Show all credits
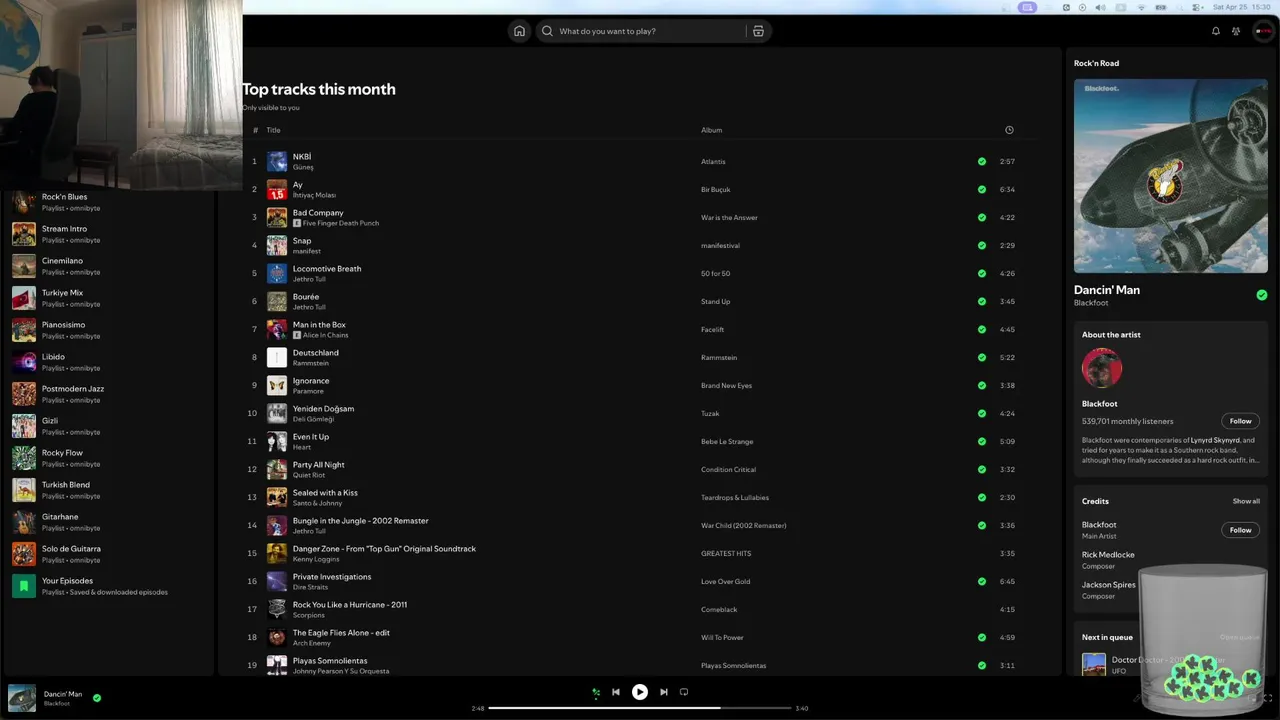The height and width of the screenshot is (720, 1280). click(x=1246, y=501)
